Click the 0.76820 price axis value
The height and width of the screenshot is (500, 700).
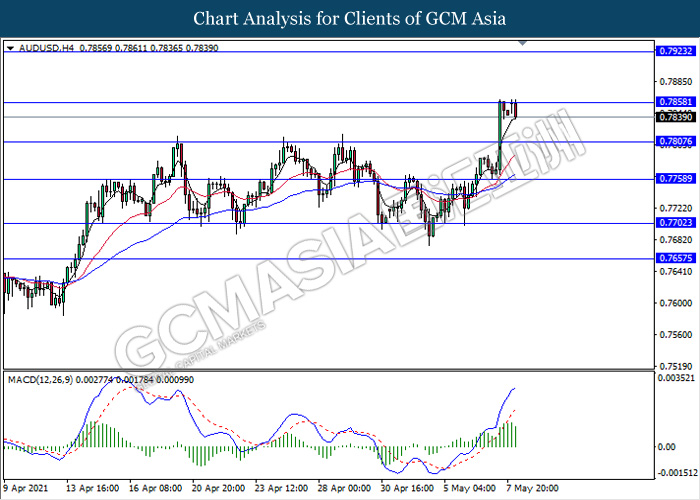tap(676, 240)
